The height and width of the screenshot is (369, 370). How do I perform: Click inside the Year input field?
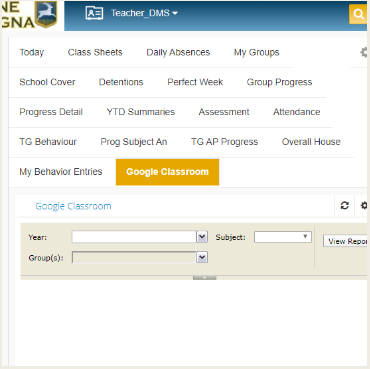point(134,237)
